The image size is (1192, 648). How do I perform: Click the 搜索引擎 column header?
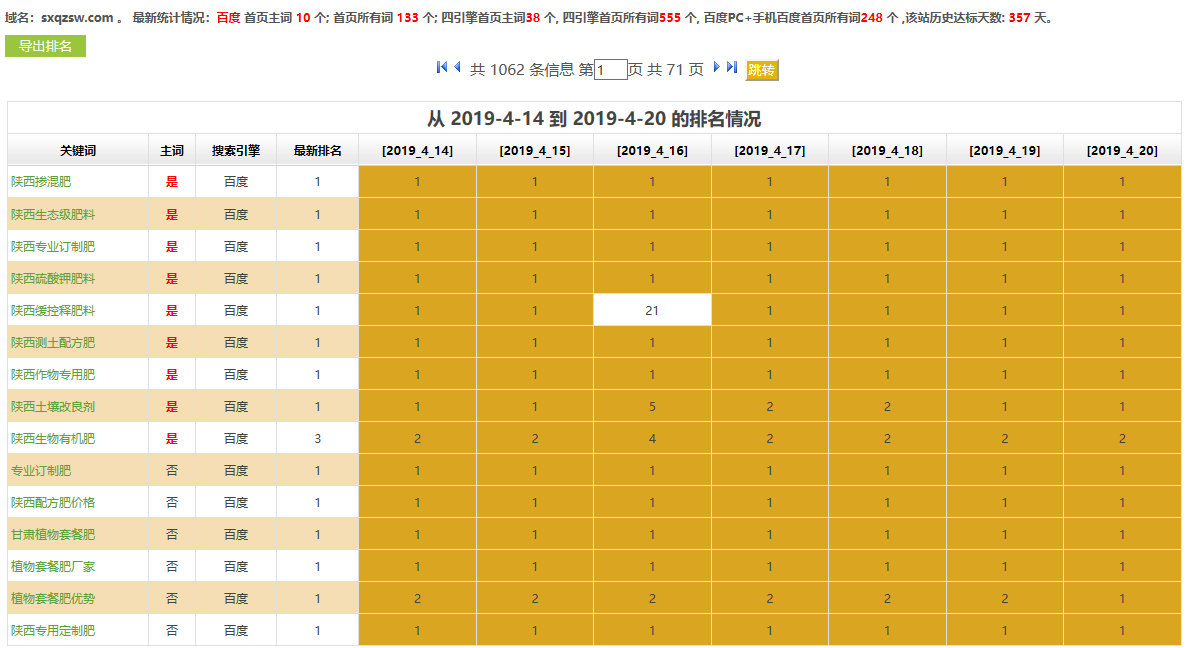pyautogui.click(x=236, y=151)
